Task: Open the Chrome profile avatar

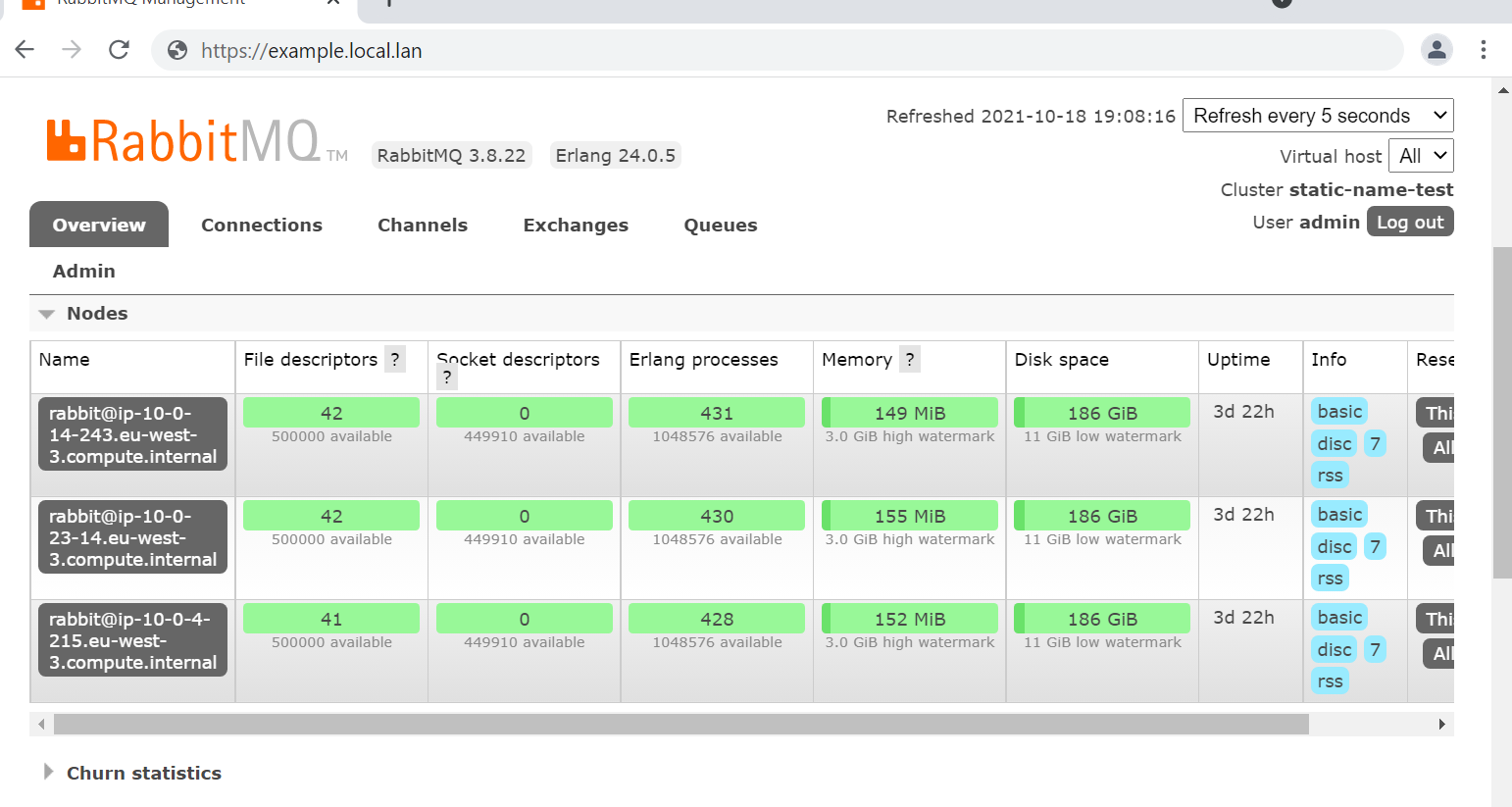Action: [x=1436, y=50]
